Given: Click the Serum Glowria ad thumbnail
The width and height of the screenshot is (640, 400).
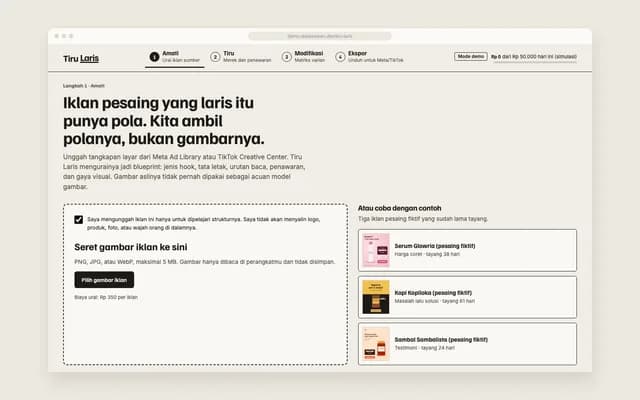Looking at the screenshot, I should (x=376, y=250).
